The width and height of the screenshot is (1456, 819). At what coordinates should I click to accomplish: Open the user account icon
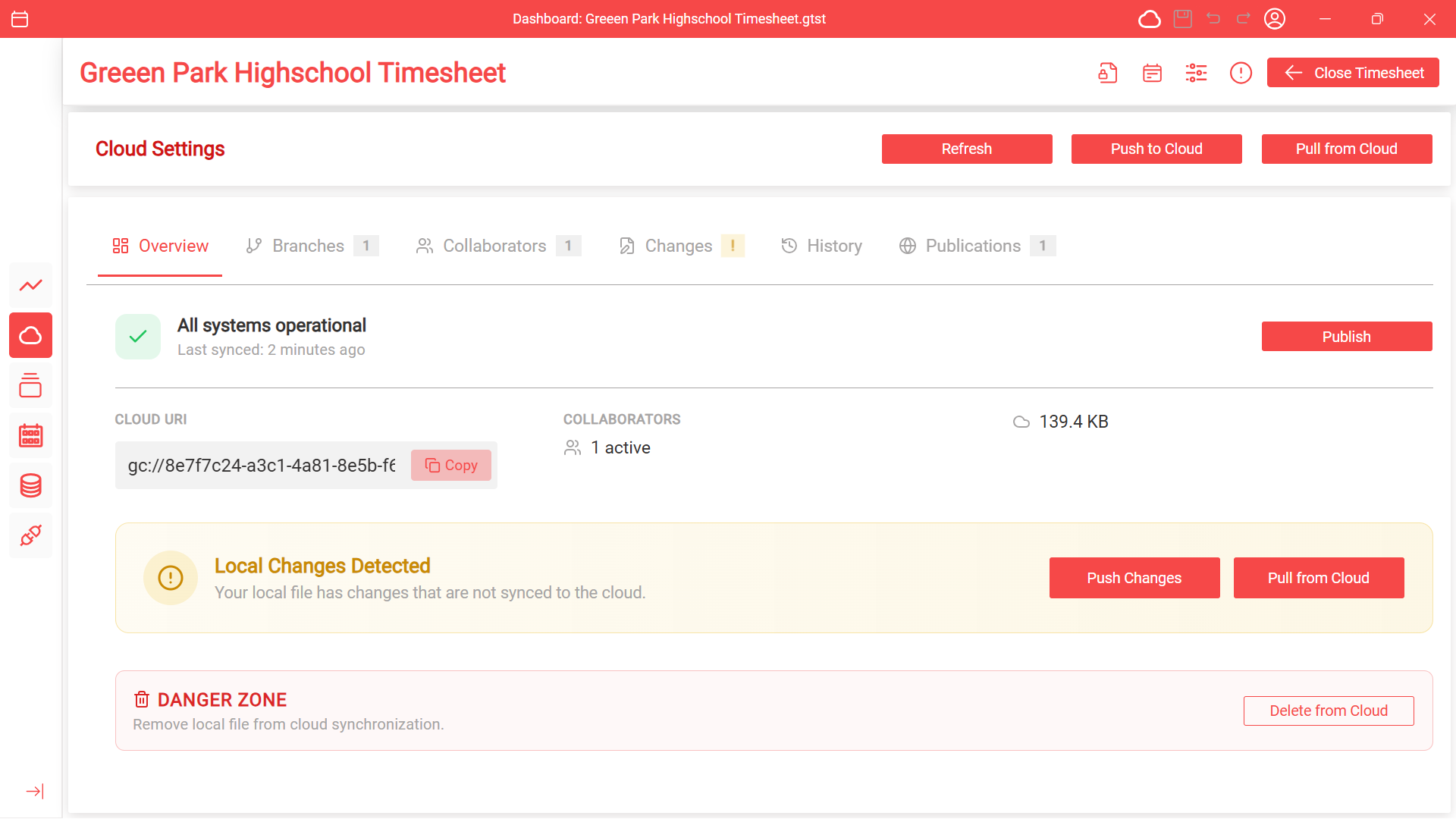[x=1275, y=18]
